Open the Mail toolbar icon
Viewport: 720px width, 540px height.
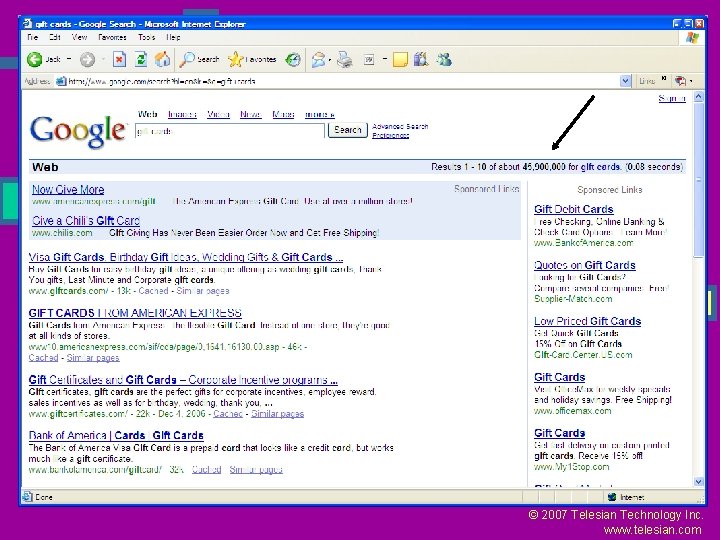click(318, 59)
